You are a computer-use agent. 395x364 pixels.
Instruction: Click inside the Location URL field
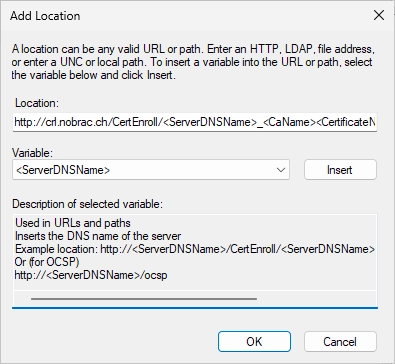click(x=195, y=122)
